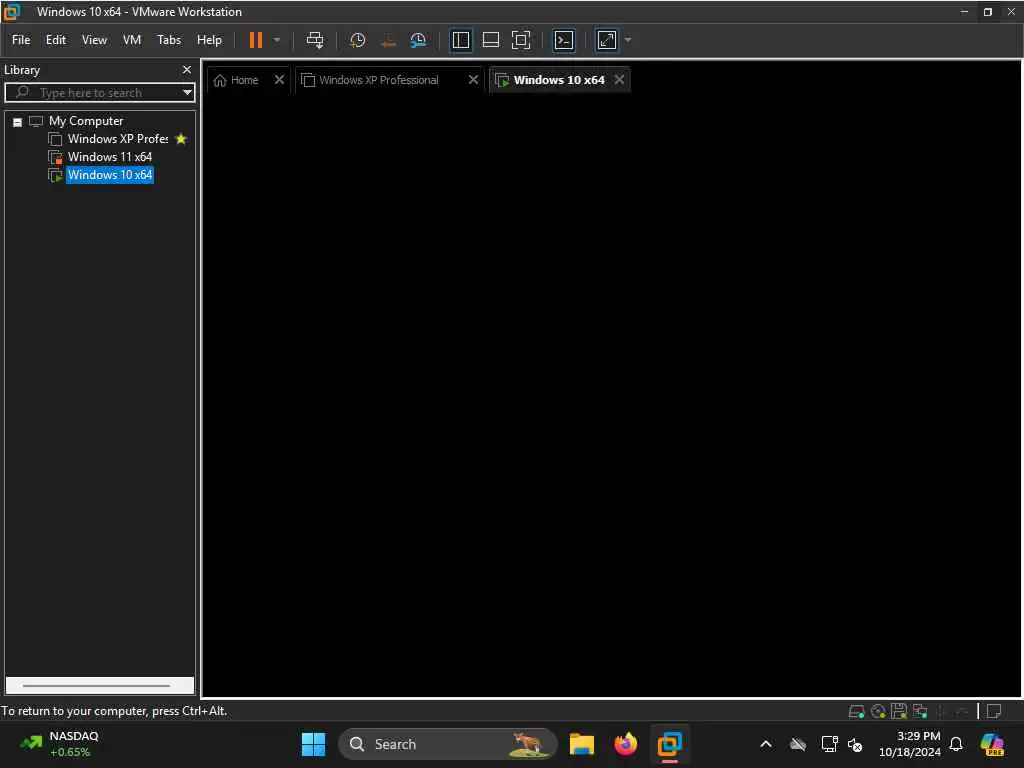Click the muted volume tray icon
This screenshot has width=1024, height=768.
click(855, 744)
